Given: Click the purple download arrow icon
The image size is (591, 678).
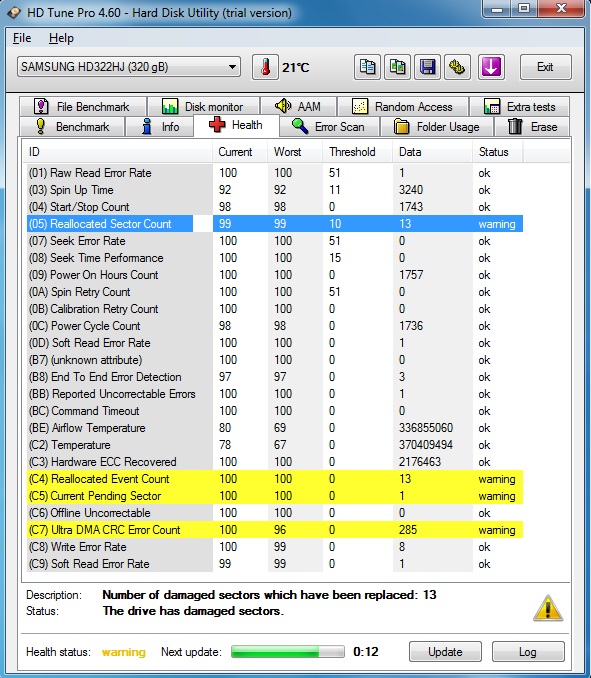Looking at the screenshot, I should click(491, 67).
